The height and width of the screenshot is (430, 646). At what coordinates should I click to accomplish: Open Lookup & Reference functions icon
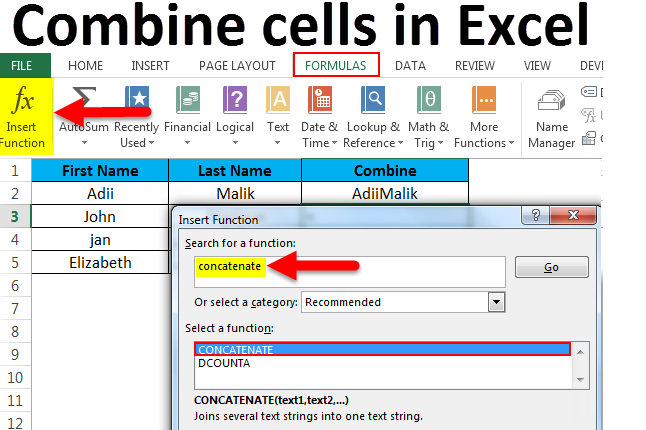[x=373, y=99]
